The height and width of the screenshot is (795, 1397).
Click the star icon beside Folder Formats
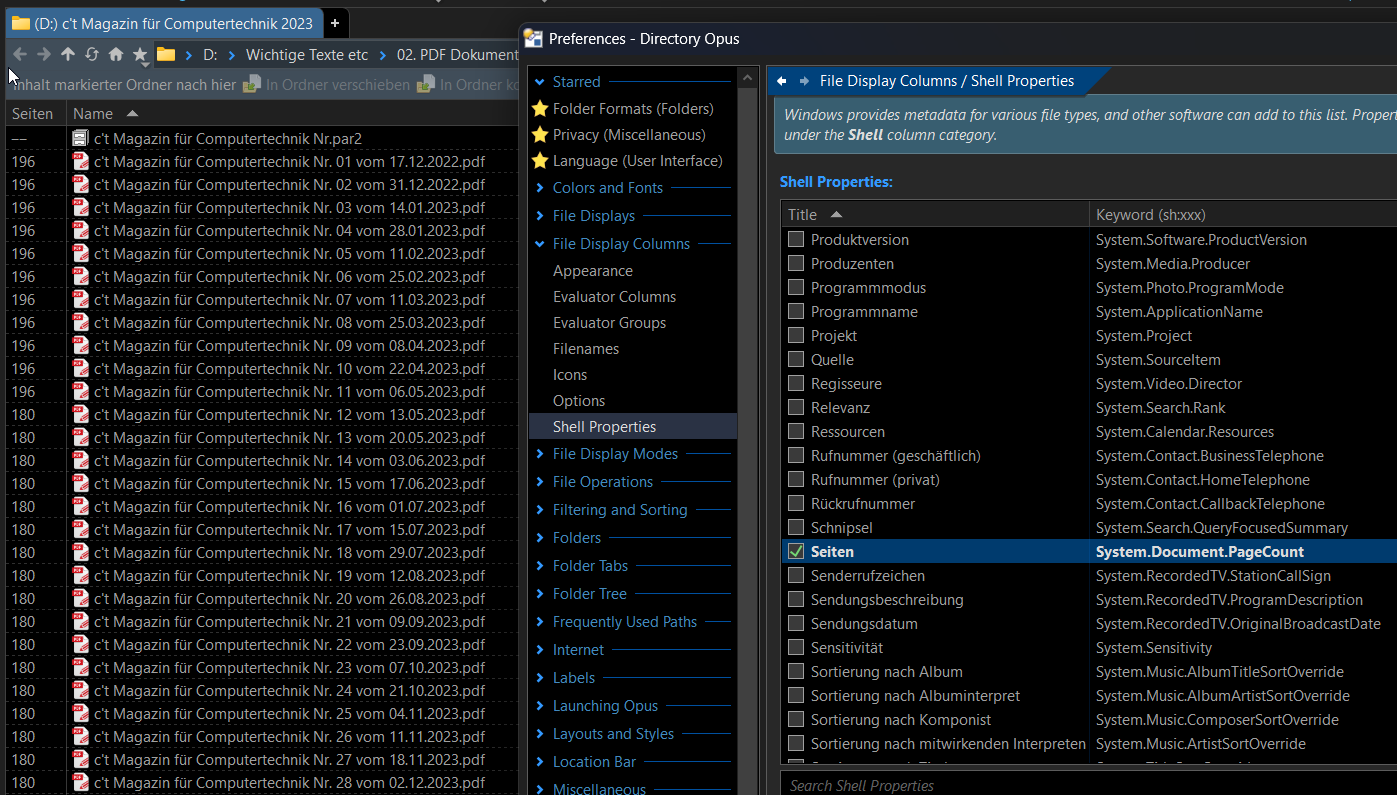[540, 108]
